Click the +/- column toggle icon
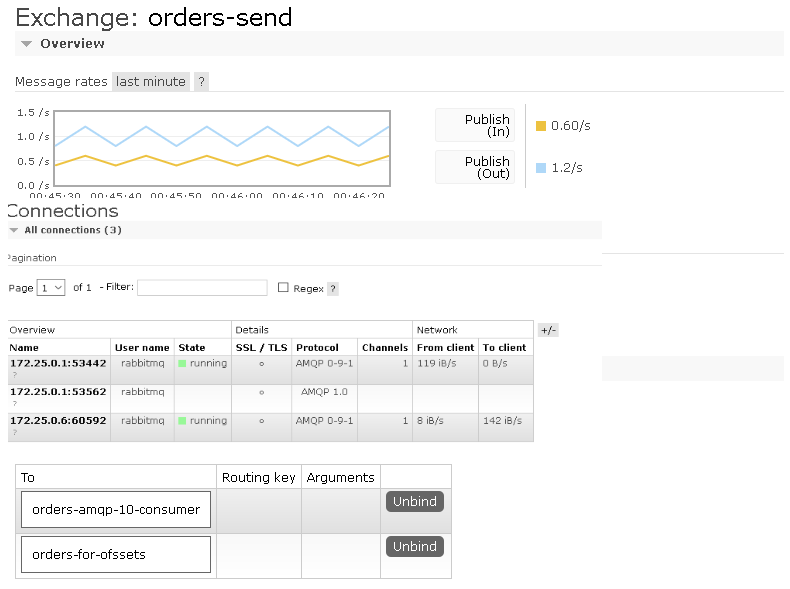The image size is (790, 589). (x=547, y=329)
